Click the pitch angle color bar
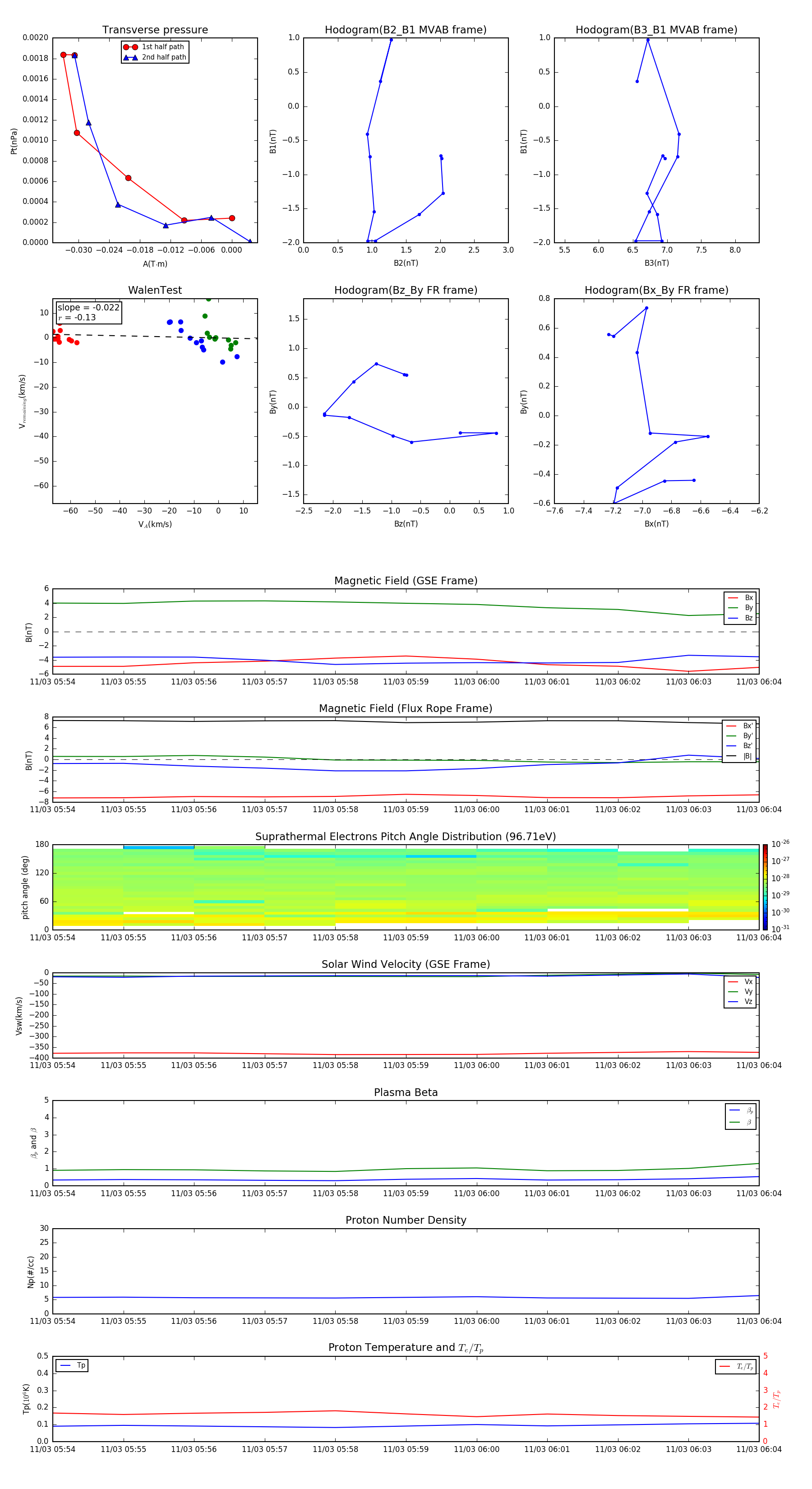The width and height of the screenshot is (812, 1489). (765, 887)
